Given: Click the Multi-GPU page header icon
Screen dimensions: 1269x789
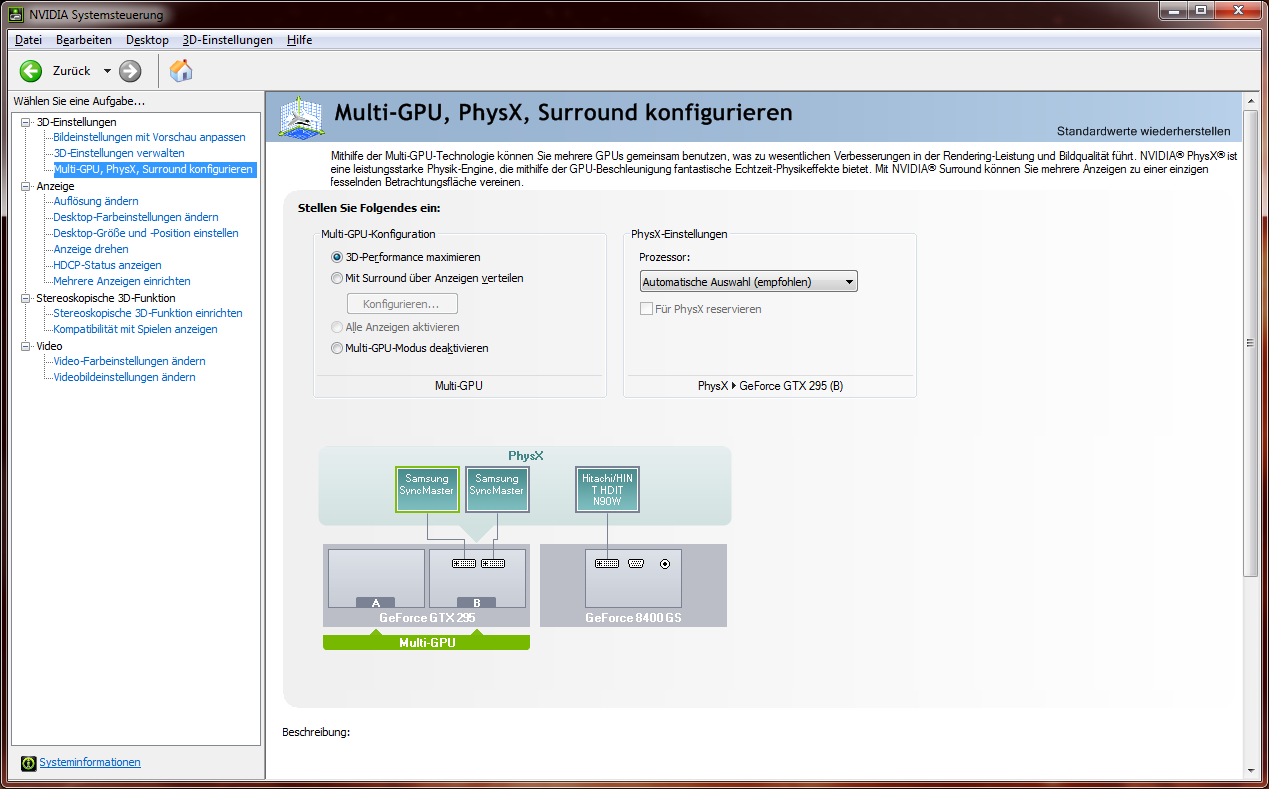Looking at the screenshot, I should tap(301, 118).
